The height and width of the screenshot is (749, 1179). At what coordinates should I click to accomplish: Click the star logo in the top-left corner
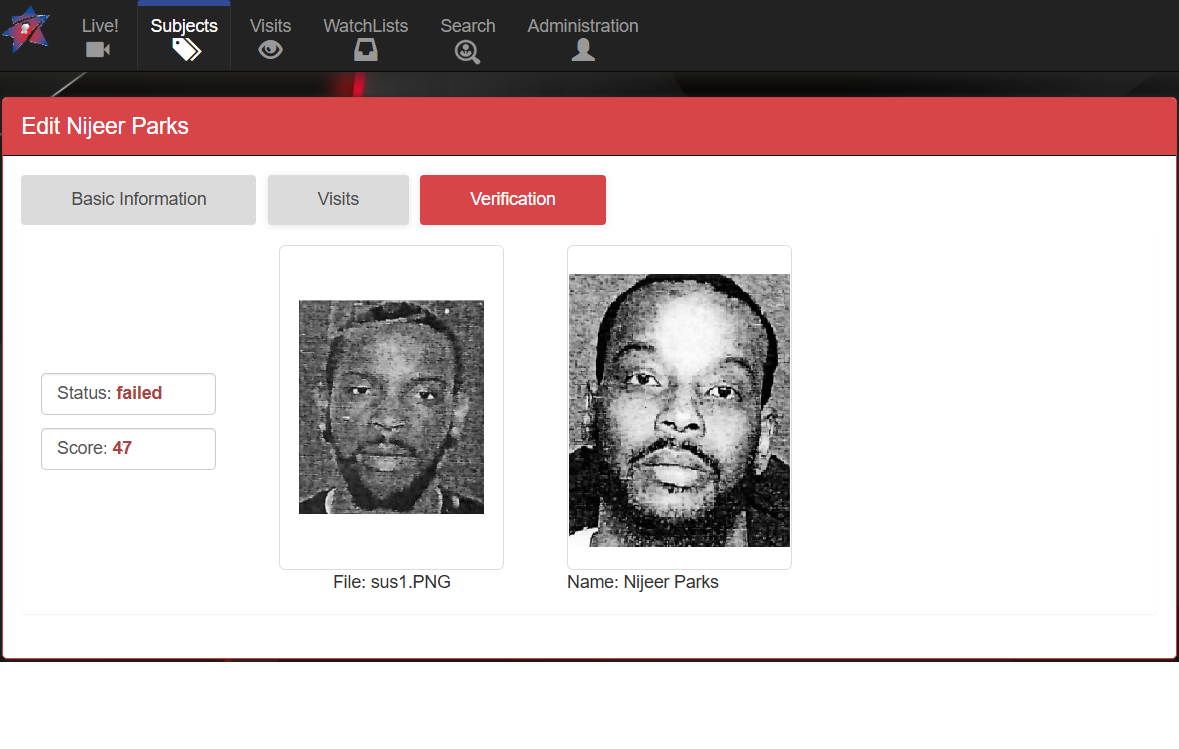click(x=26, y=29)
